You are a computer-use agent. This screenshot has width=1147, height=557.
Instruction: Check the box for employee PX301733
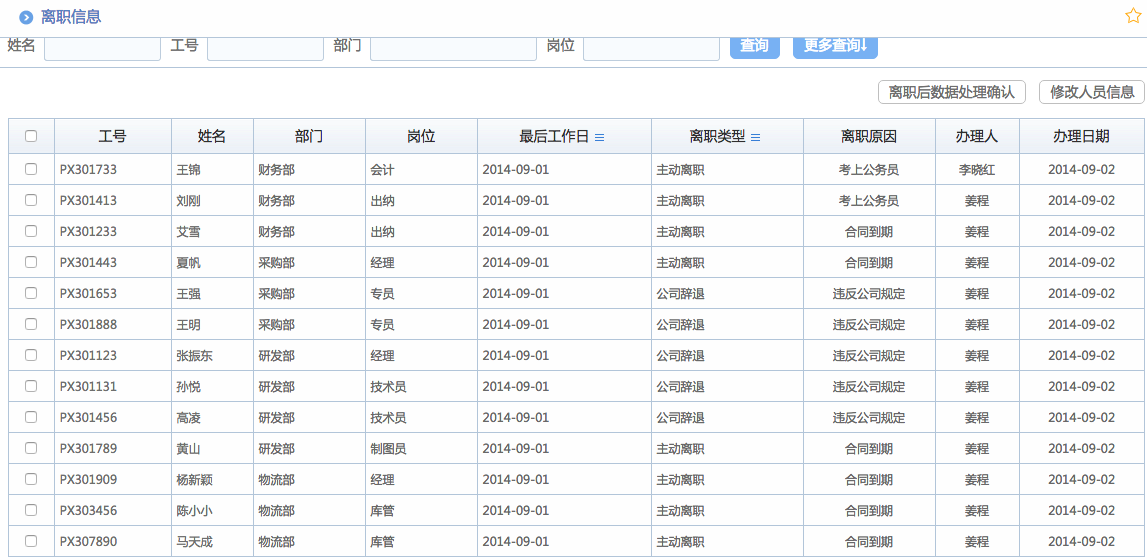(31, 169)
